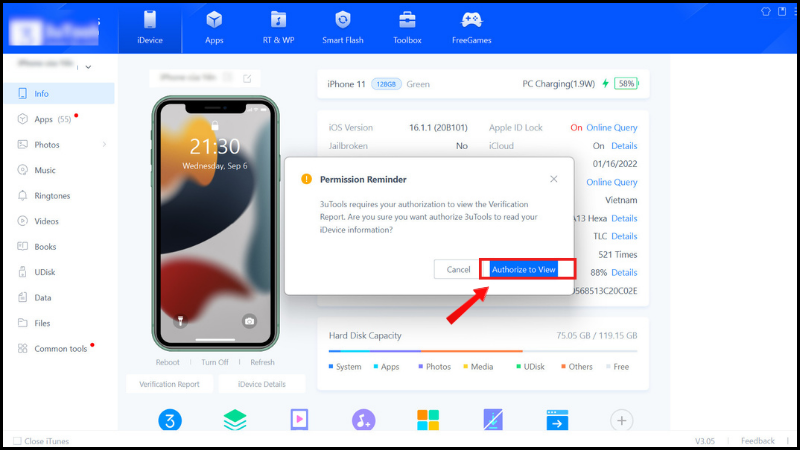Screen dimensions: 800x450
Task: Click the green layers backup icon
Action: 235,420
